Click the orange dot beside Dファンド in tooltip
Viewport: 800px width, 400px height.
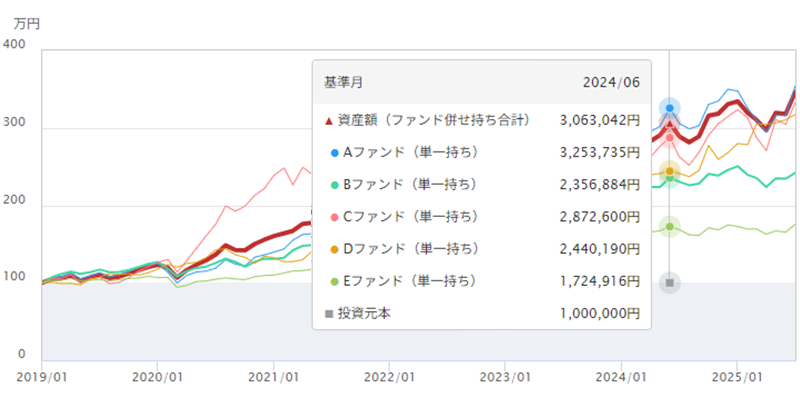pyautogui.click(x=333, y=249)
